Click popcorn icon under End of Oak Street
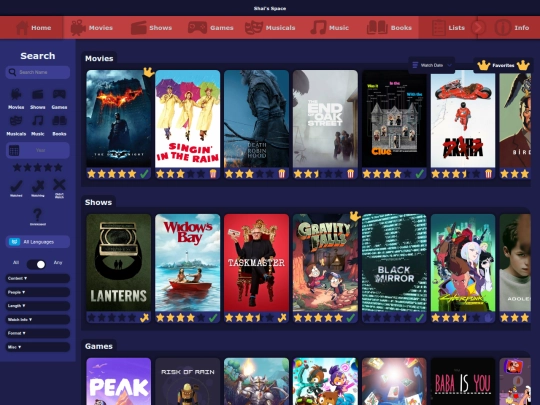 (x=351, y=174)
